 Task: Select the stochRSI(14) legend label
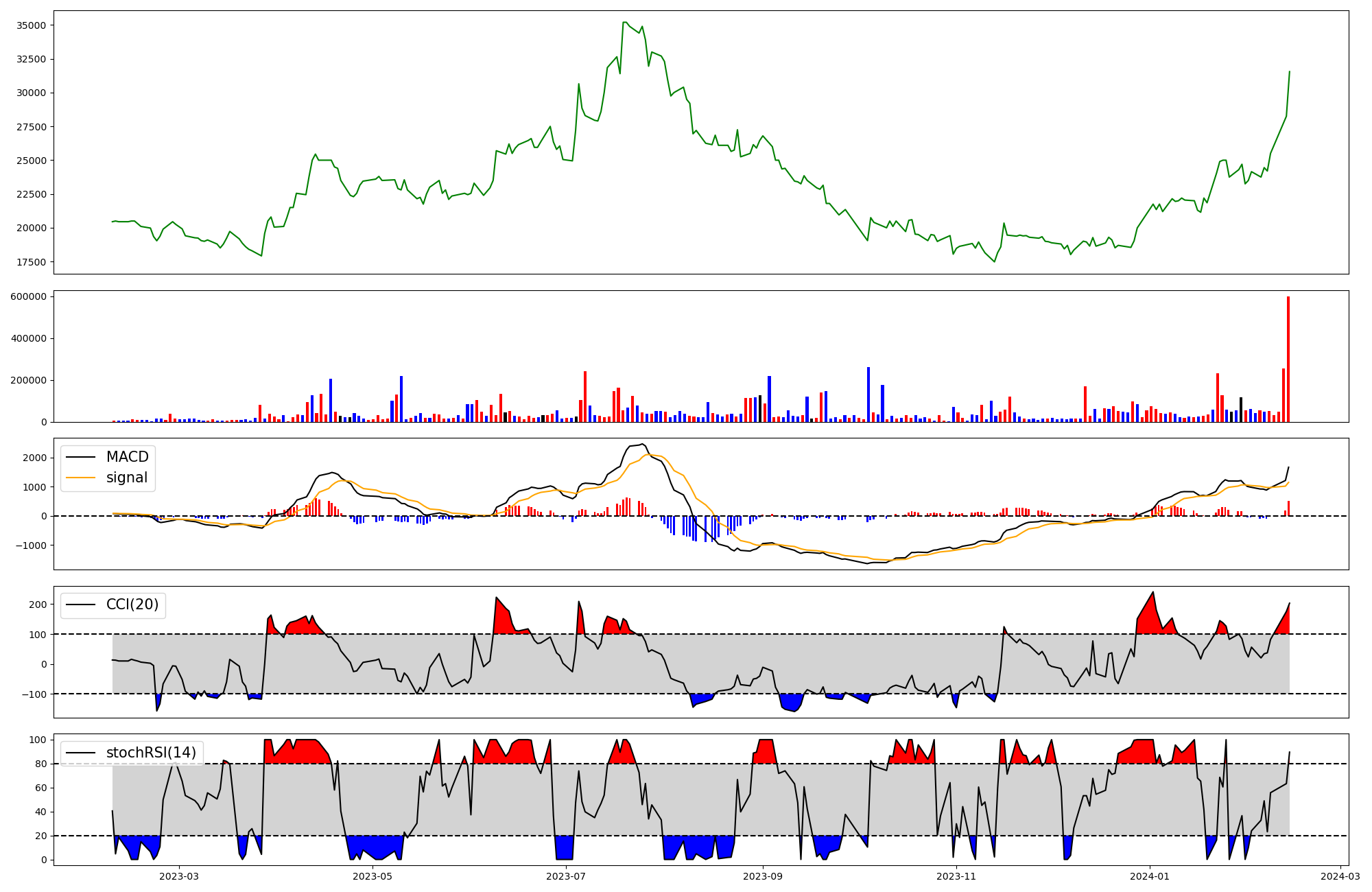(x=151, y=753)
